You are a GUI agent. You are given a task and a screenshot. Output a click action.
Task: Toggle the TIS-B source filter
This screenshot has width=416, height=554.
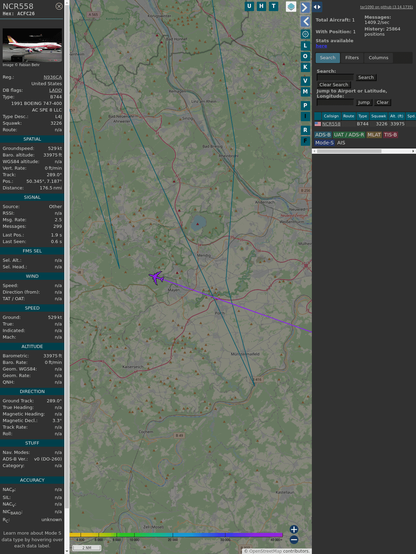click(x=391, y=135)
